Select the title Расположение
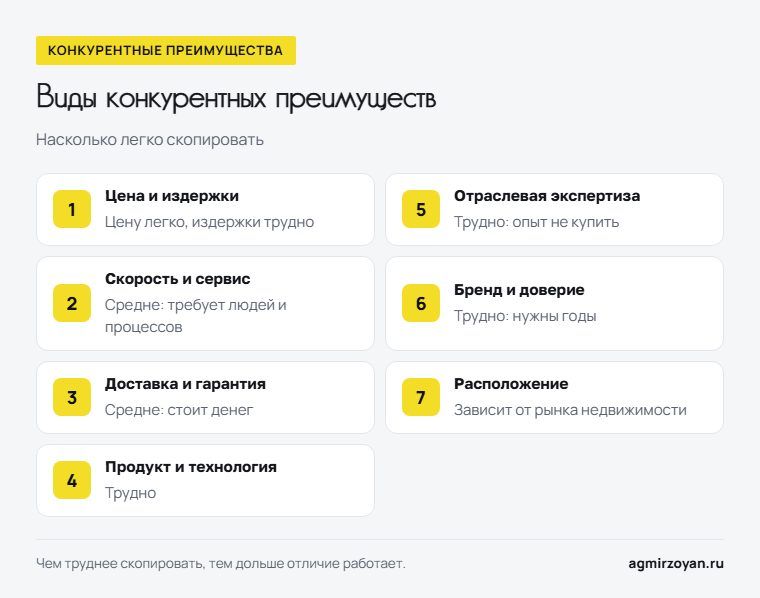The width and height of the screenshot is (760, 598). (x=511, y=384)
